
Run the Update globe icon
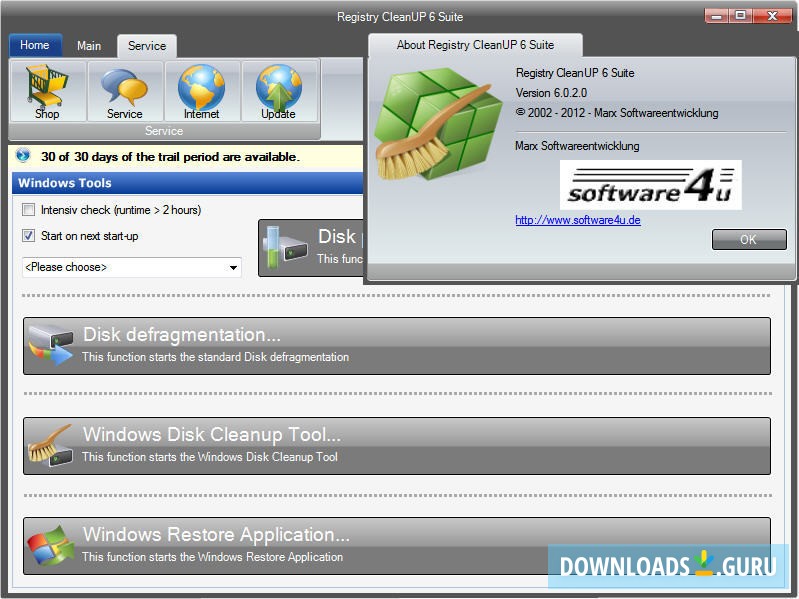(279, 91)
